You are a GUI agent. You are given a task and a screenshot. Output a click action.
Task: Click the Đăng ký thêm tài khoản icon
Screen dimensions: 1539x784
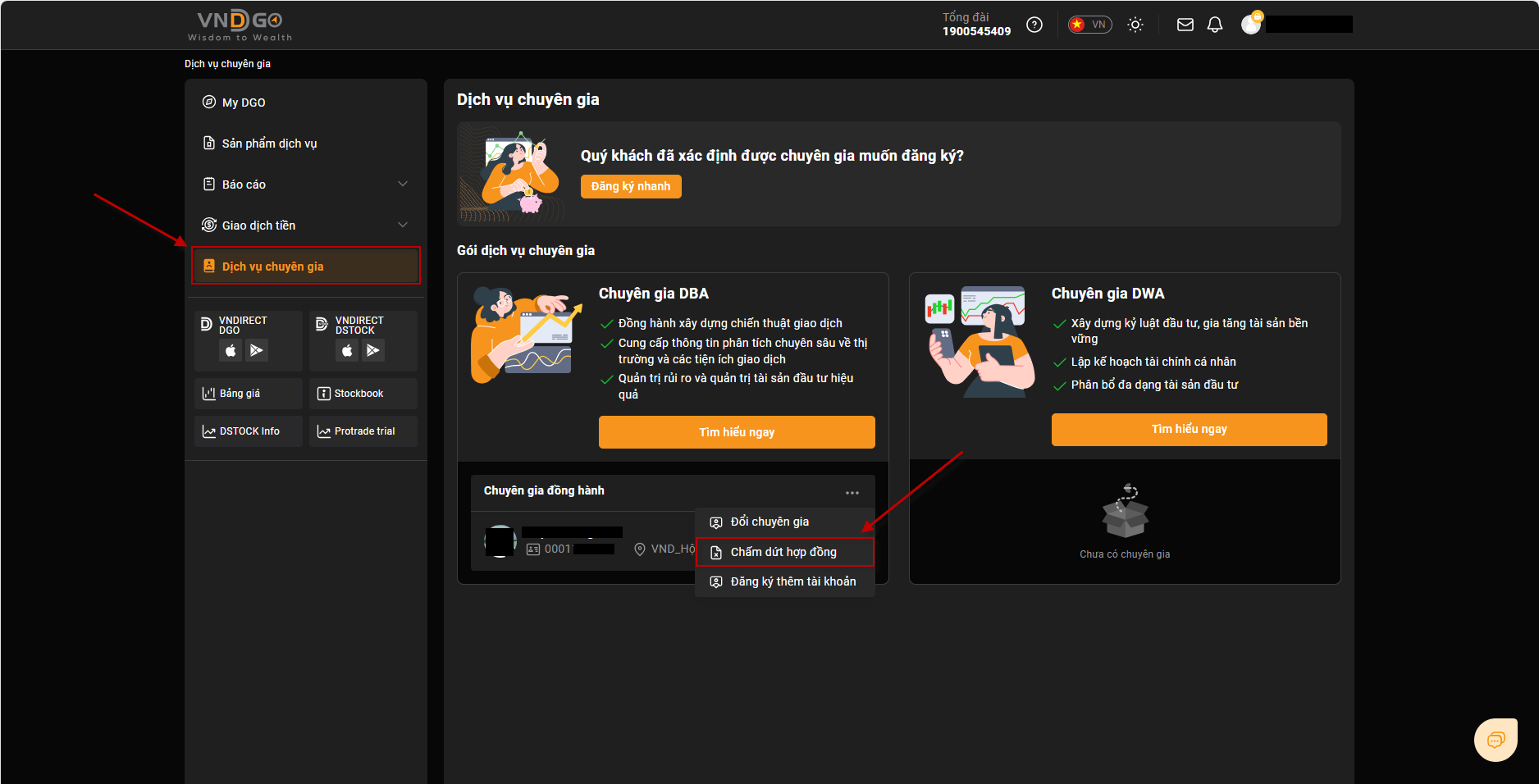pyautogui.click(x=716, y=582)
